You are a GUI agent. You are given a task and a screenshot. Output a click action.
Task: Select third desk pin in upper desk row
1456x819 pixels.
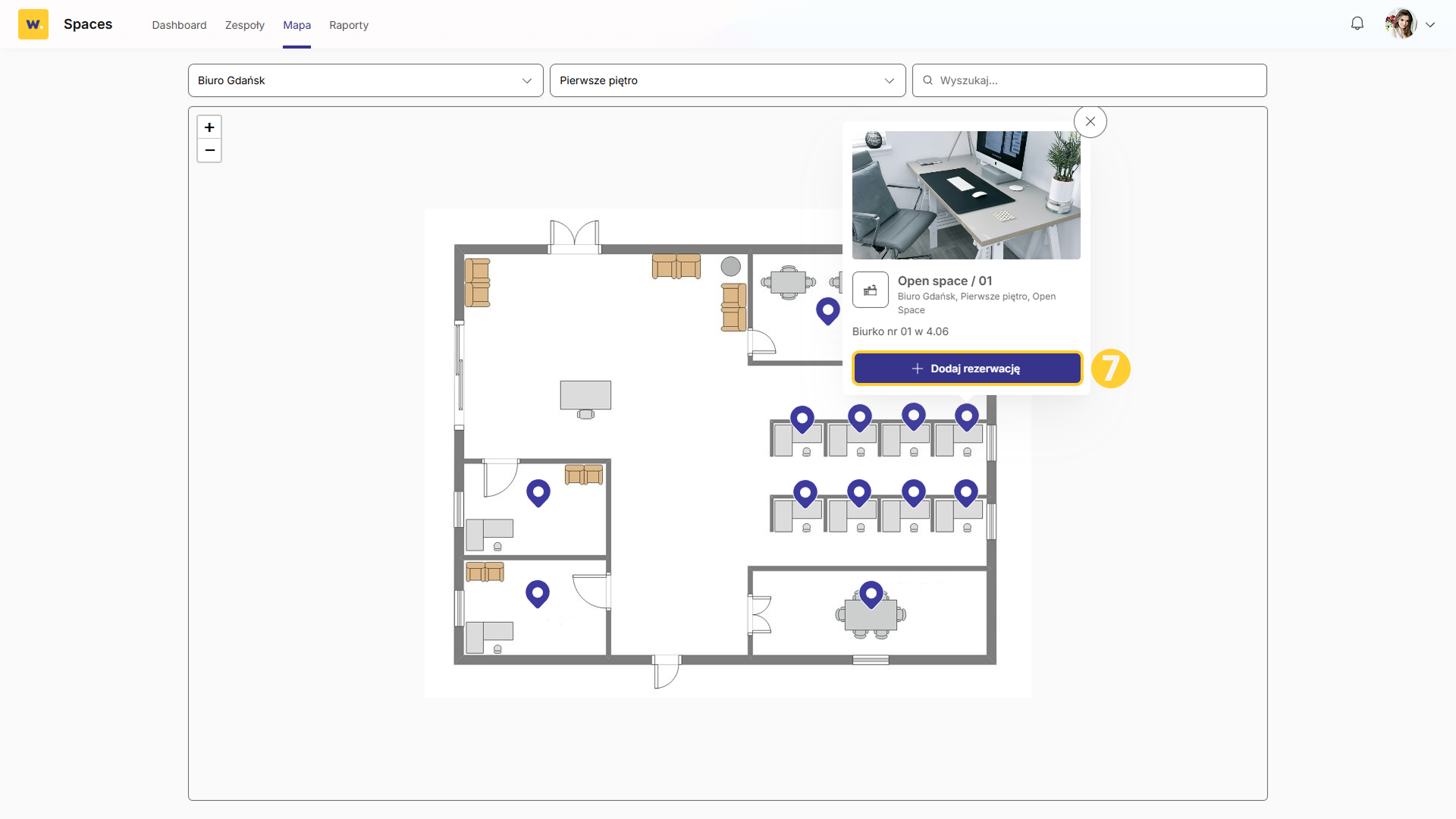coord(914,416)
